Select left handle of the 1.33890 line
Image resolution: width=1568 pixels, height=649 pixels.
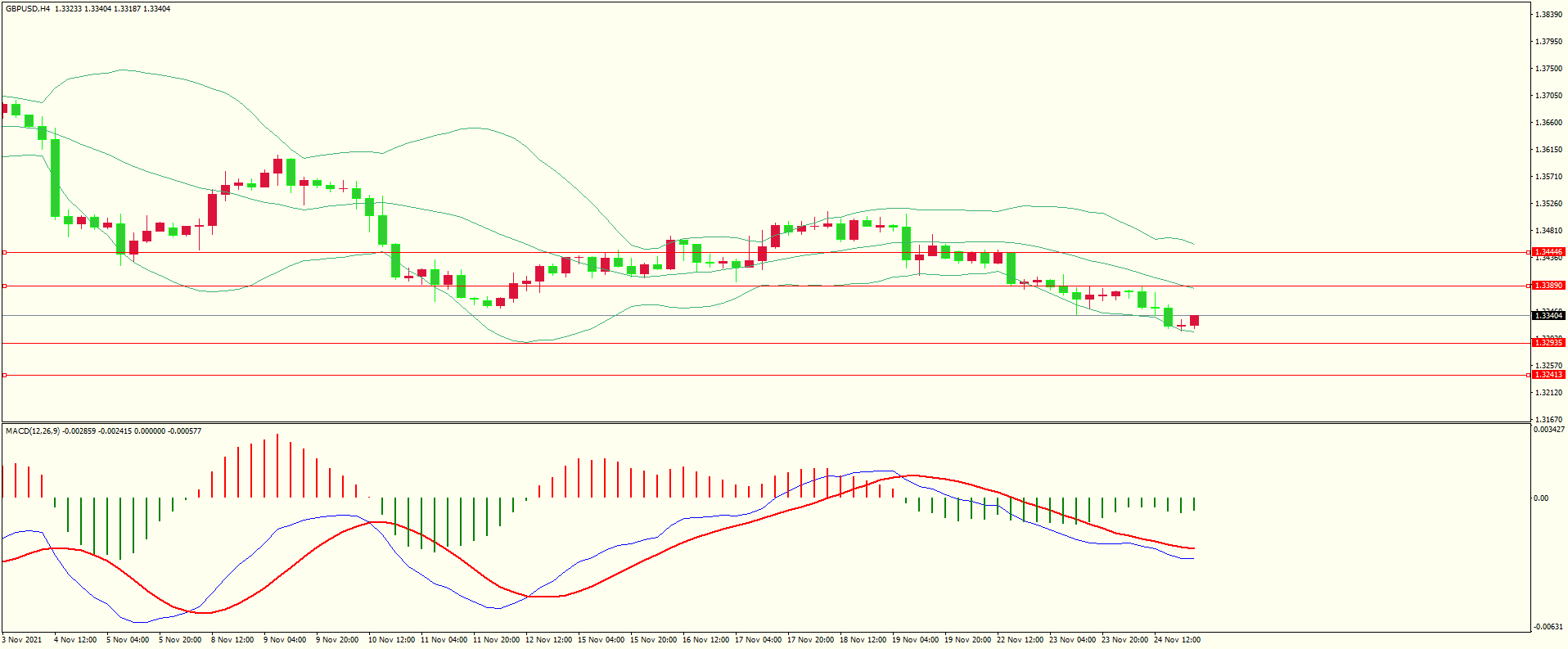[x=5, y=286]
